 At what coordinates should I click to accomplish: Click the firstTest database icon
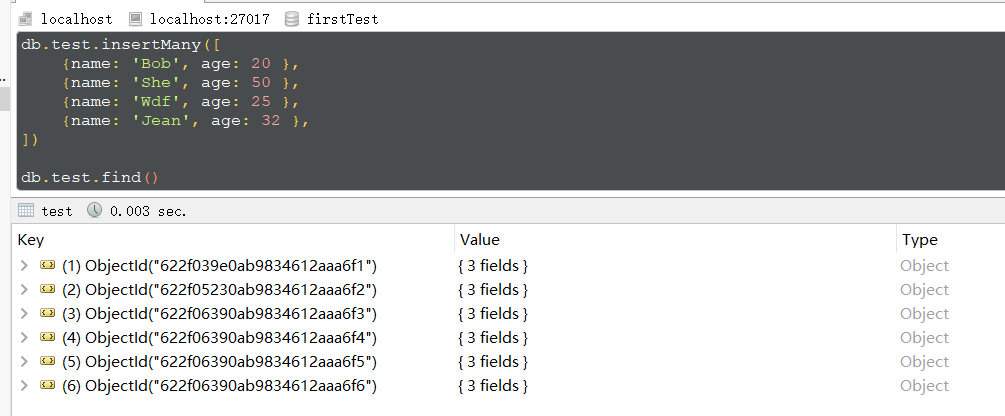point(292,19)
